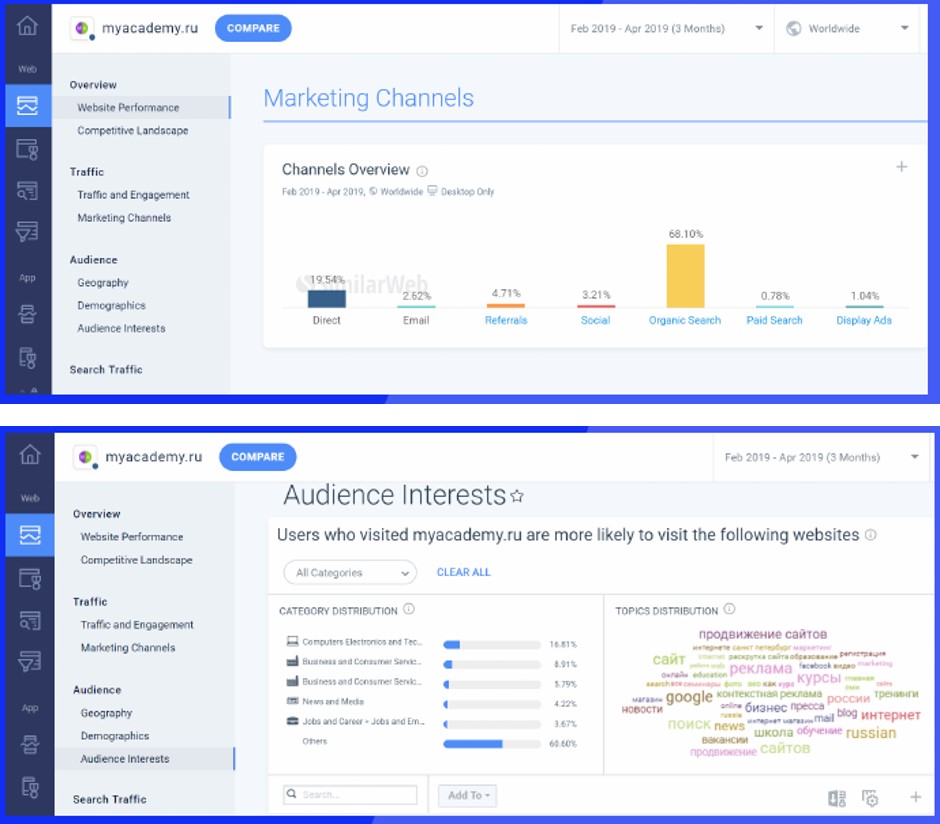This screenshot has height=824, width=940.
Task: Open Traffic and Engagement in the top sidebar
Action: point(133,195)
